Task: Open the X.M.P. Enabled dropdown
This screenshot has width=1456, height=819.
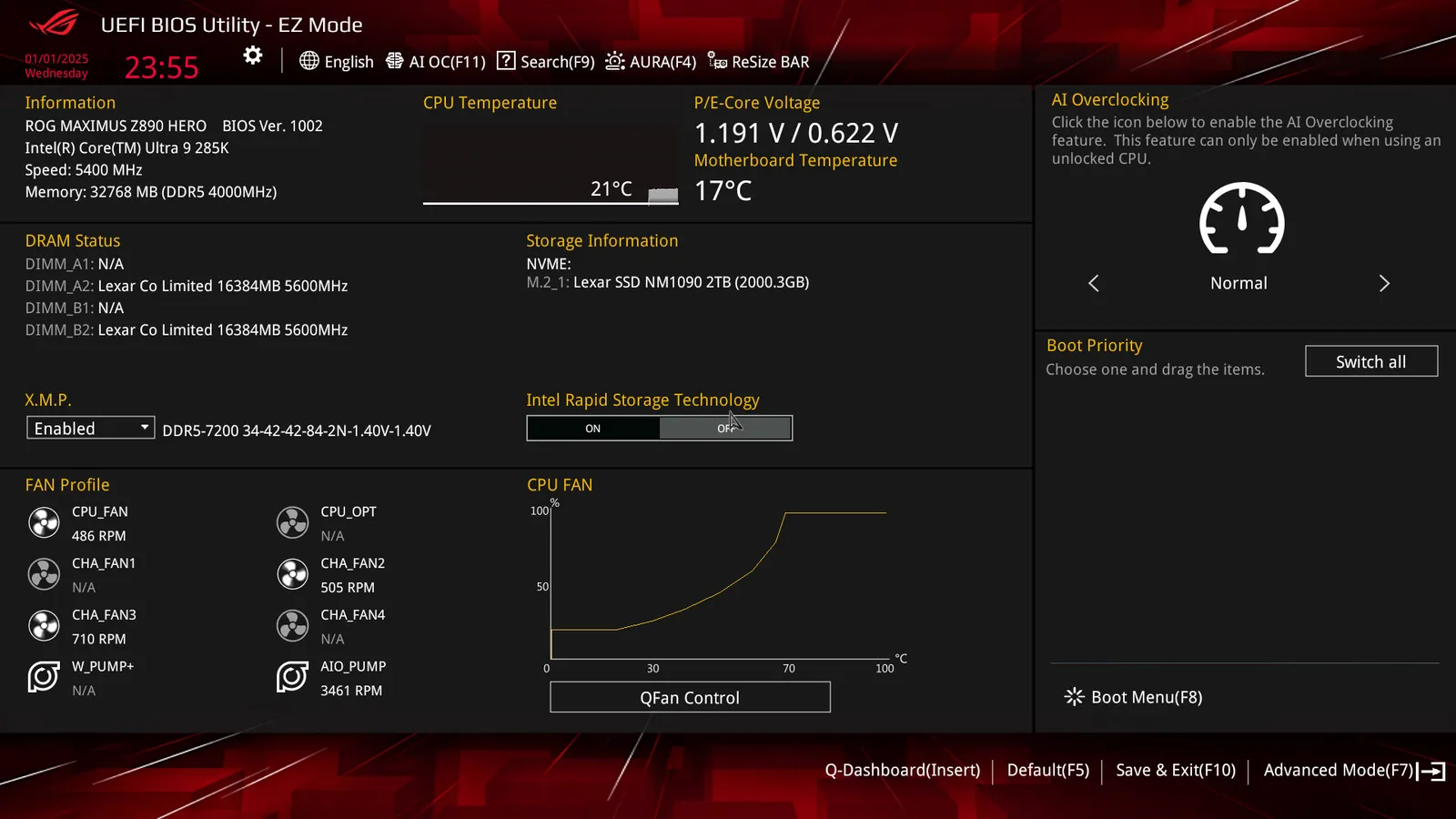Action: [x=90, y=428]
